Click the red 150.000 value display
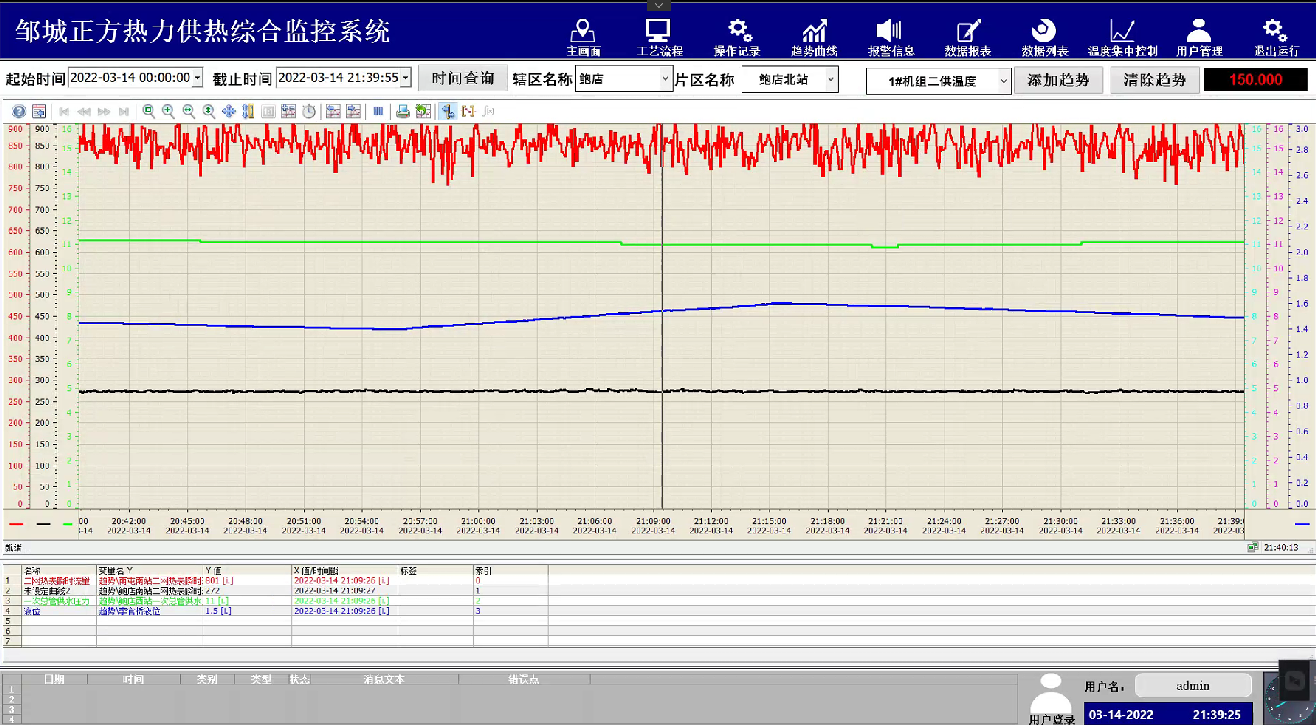The image size is (1316, 725). [x=1255, y=80]
